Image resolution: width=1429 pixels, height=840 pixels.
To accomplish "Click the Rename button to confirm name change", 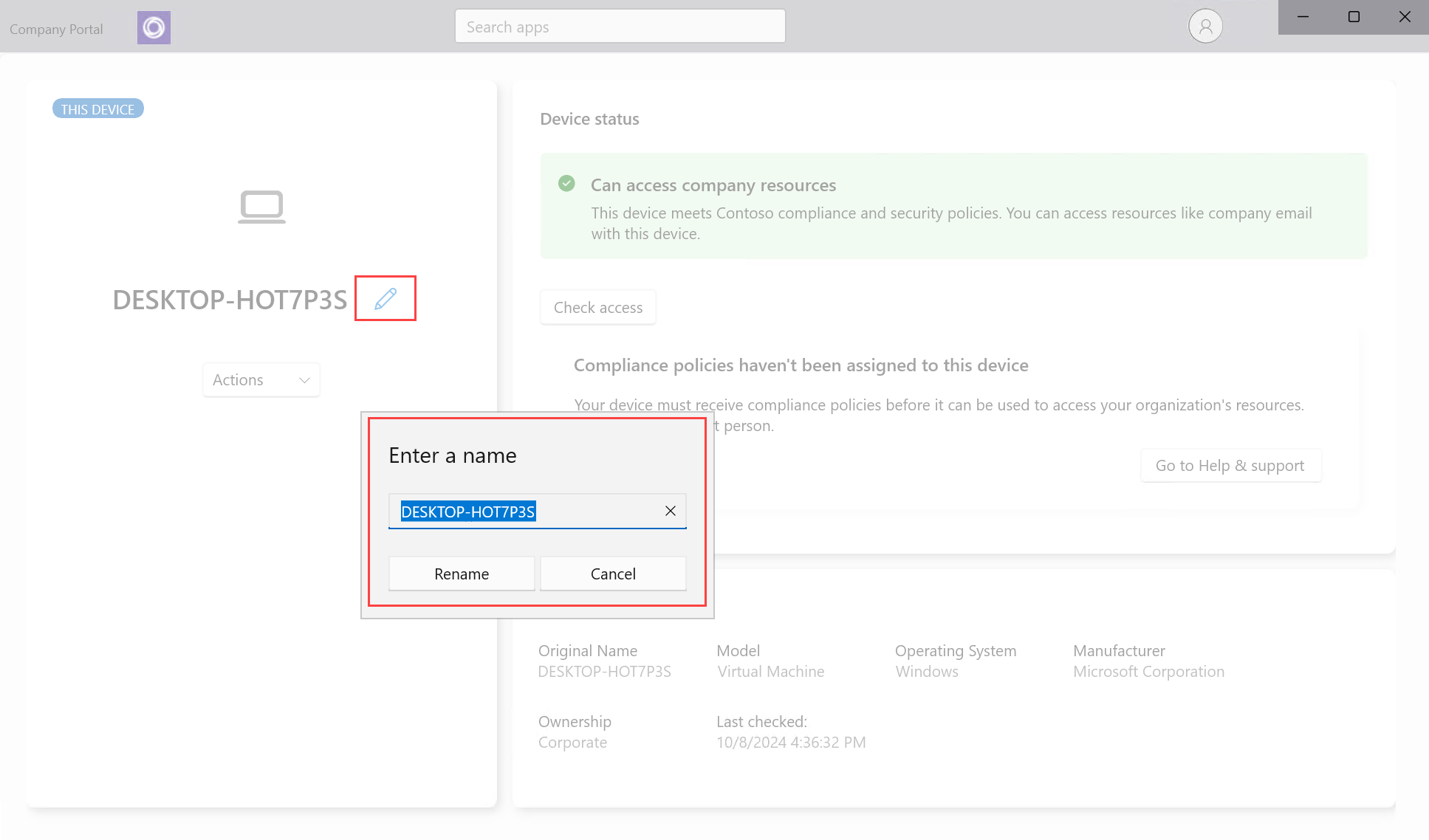I will coord(462,573).
